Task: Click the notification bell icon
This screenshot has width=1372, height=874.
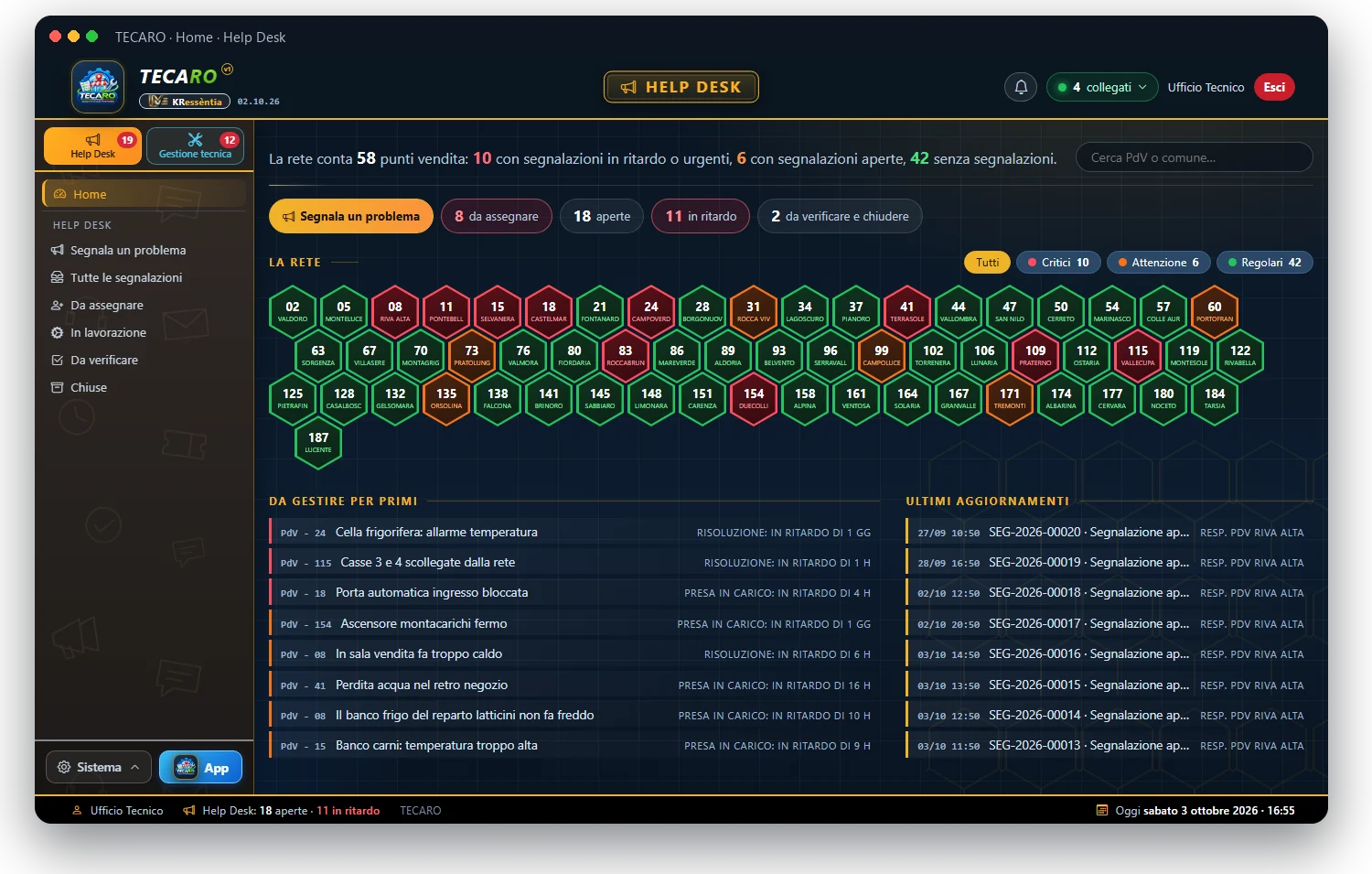Action: pyautogui.click(x=1021, y=87)
